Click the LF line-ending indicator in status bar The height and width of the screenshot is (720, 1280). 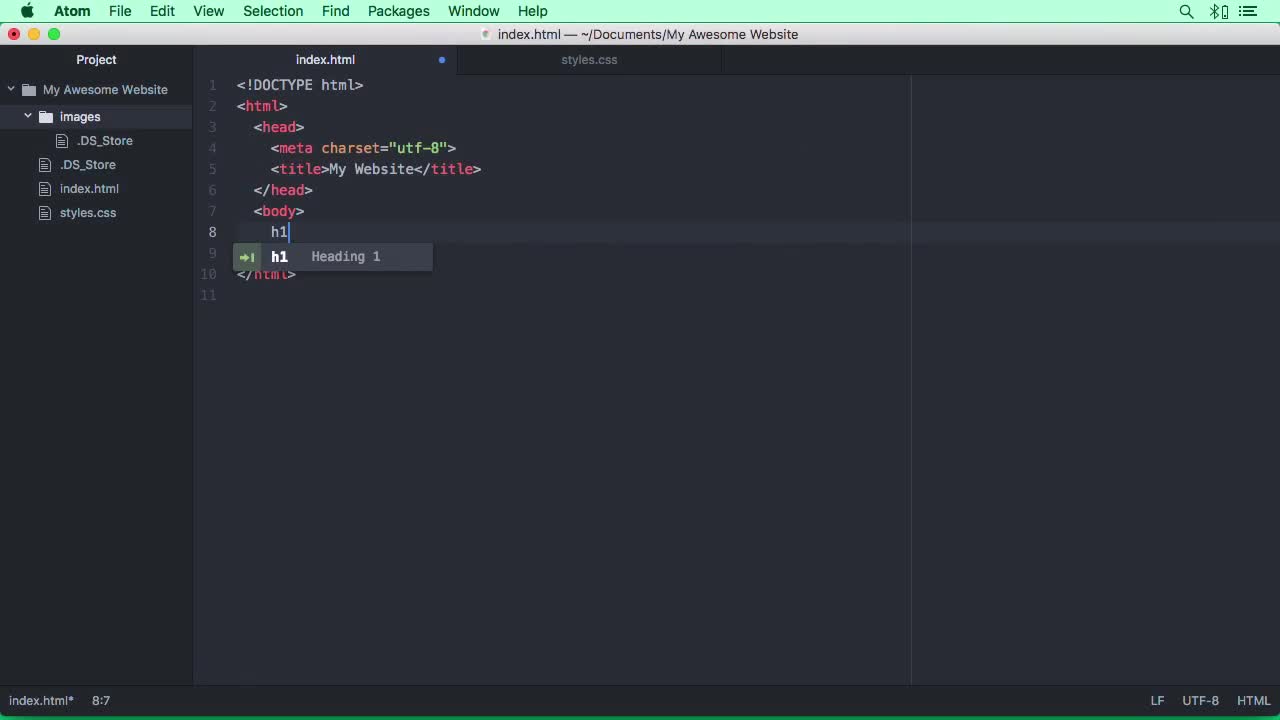(1157, 700)
